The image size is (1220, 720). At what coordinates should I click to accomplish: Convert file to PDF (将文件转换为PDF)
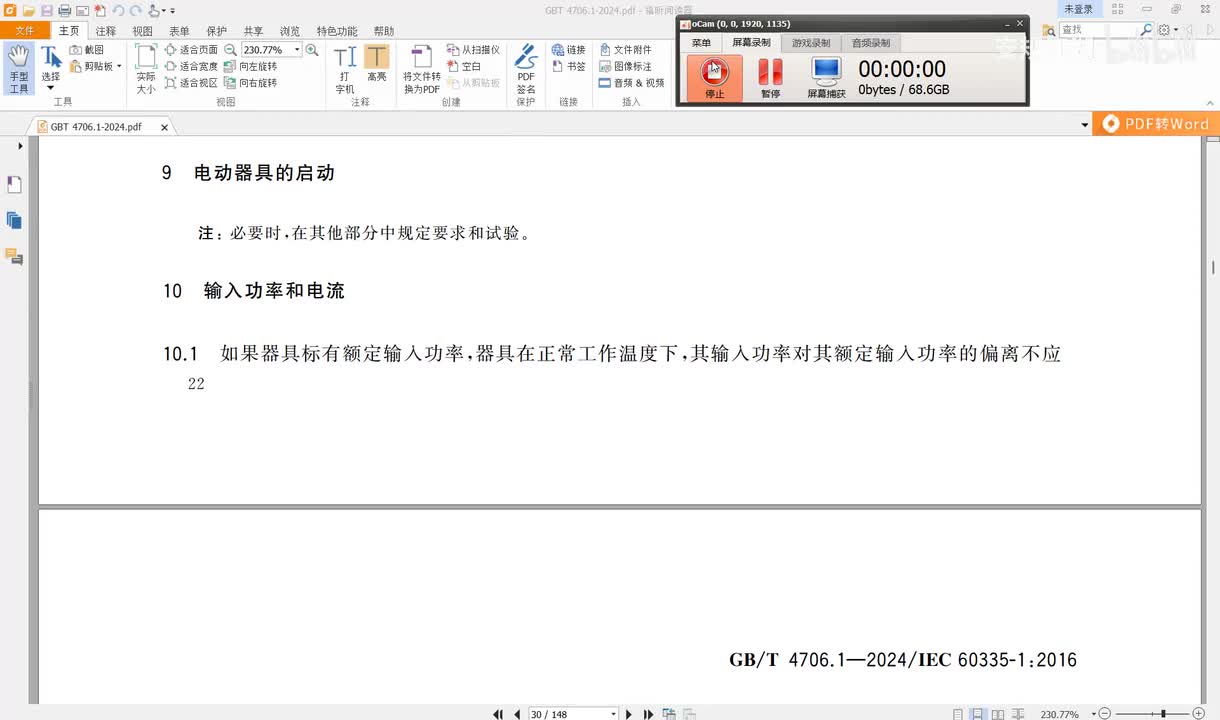(x=421, y=69)
